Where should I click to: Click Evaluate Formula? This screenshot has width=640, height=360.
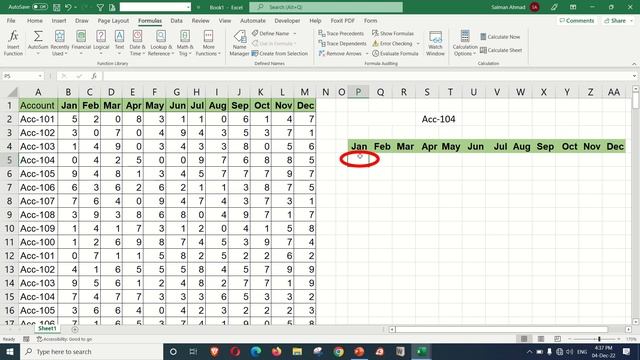[395, 53]
